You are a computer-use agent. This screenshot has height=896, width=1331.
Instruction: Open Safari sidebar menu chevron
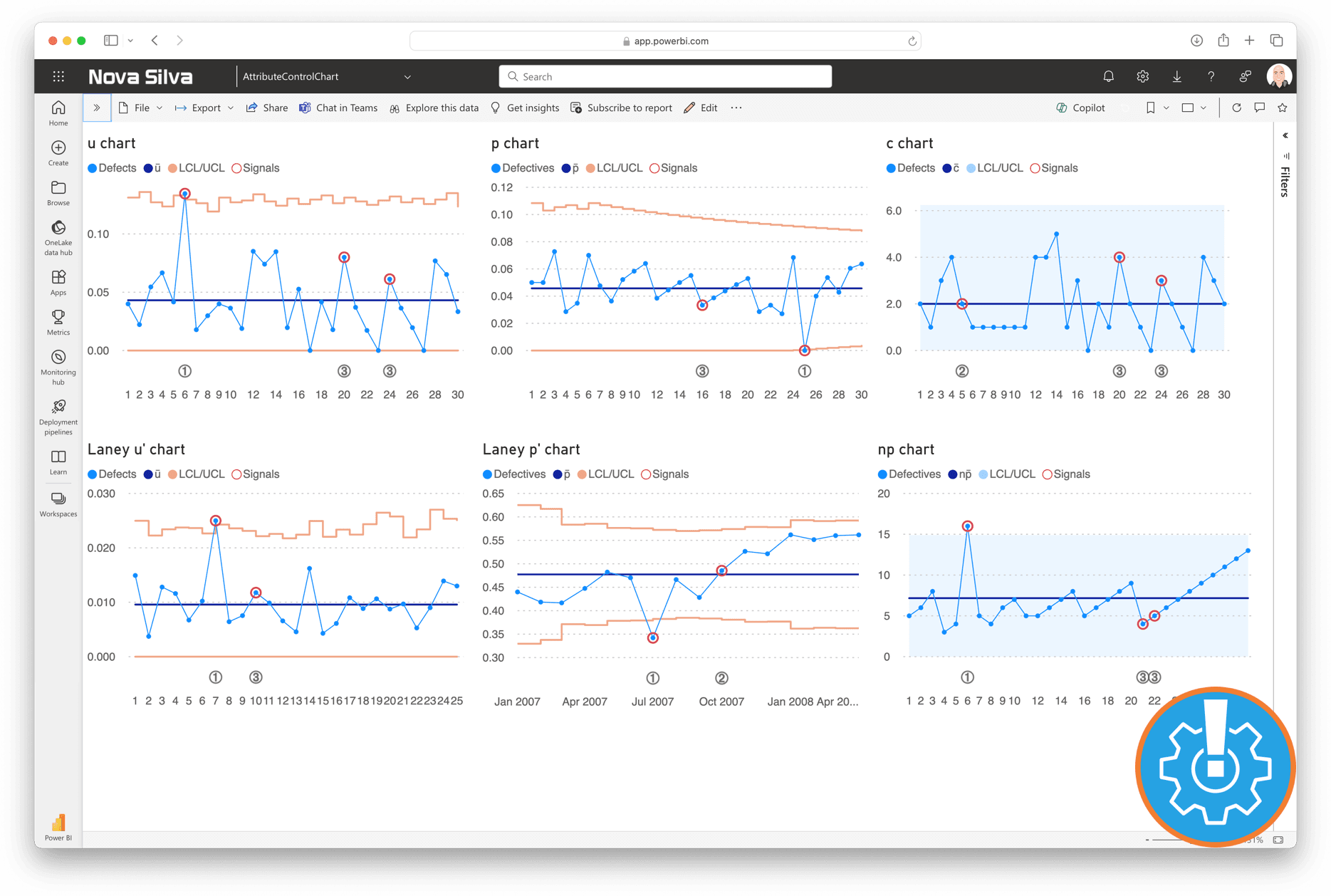[x=130, y=41]
